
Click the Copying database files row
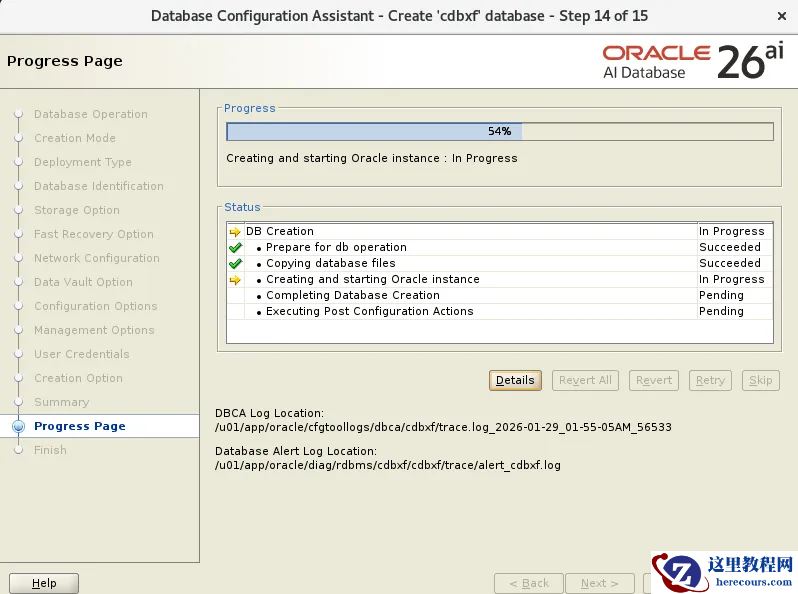[500, 263]
